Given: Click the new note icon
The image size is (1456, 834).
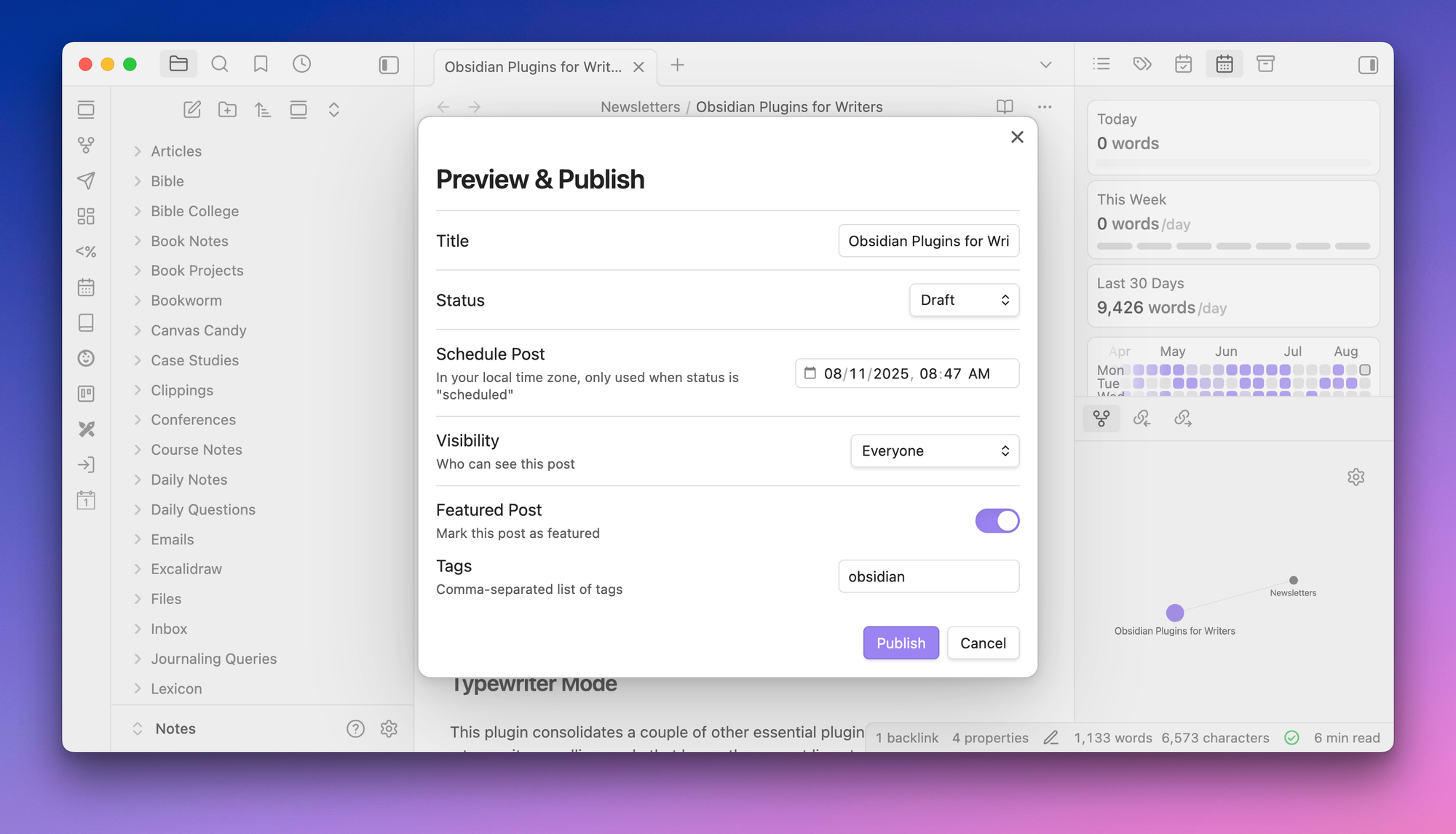Looking at the screenshot, I should coord(192,110).
